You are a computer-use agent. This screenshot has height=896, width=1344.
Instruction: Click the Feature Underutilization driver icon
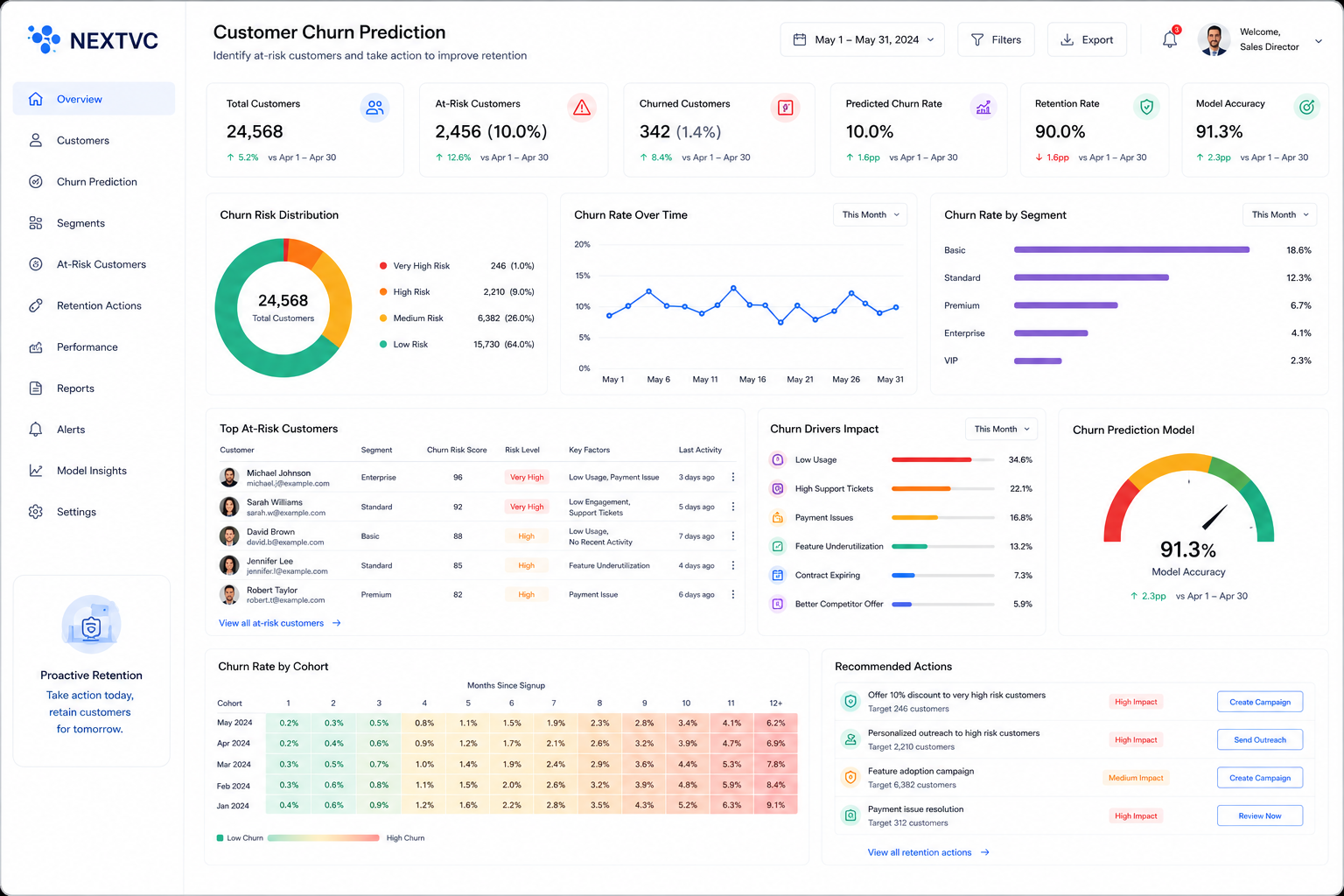point(777,546)
